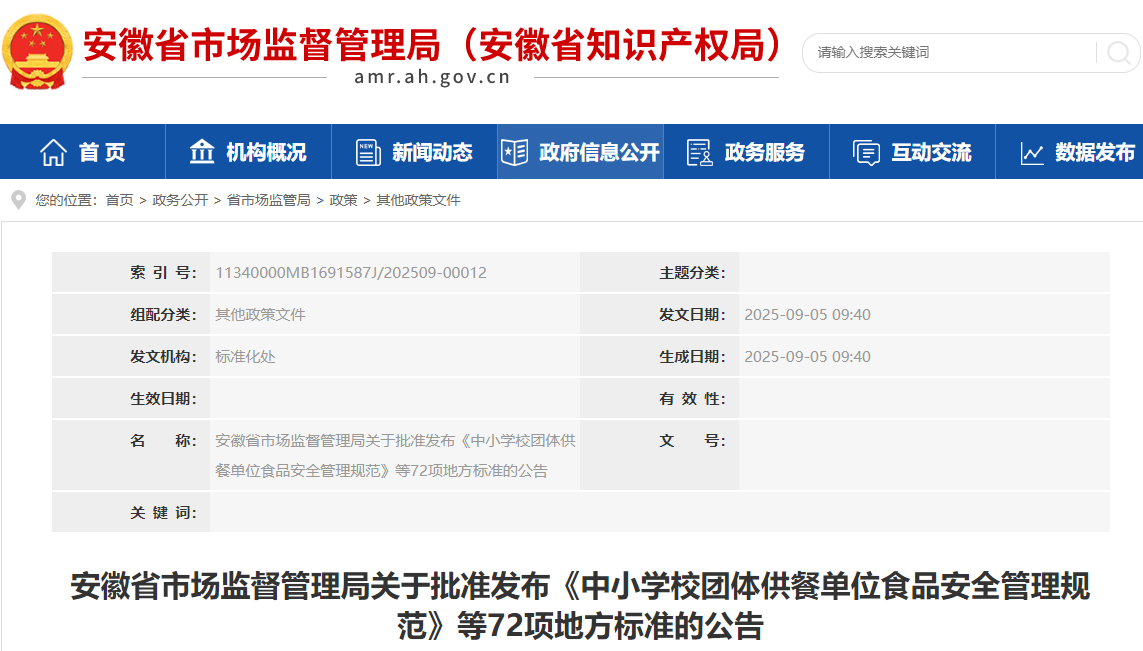Click 其他政策文件 value in 组配分类 row
The width and height of the screenshot is (1143, 651).
pyautogui.click(x=260, y=314)
